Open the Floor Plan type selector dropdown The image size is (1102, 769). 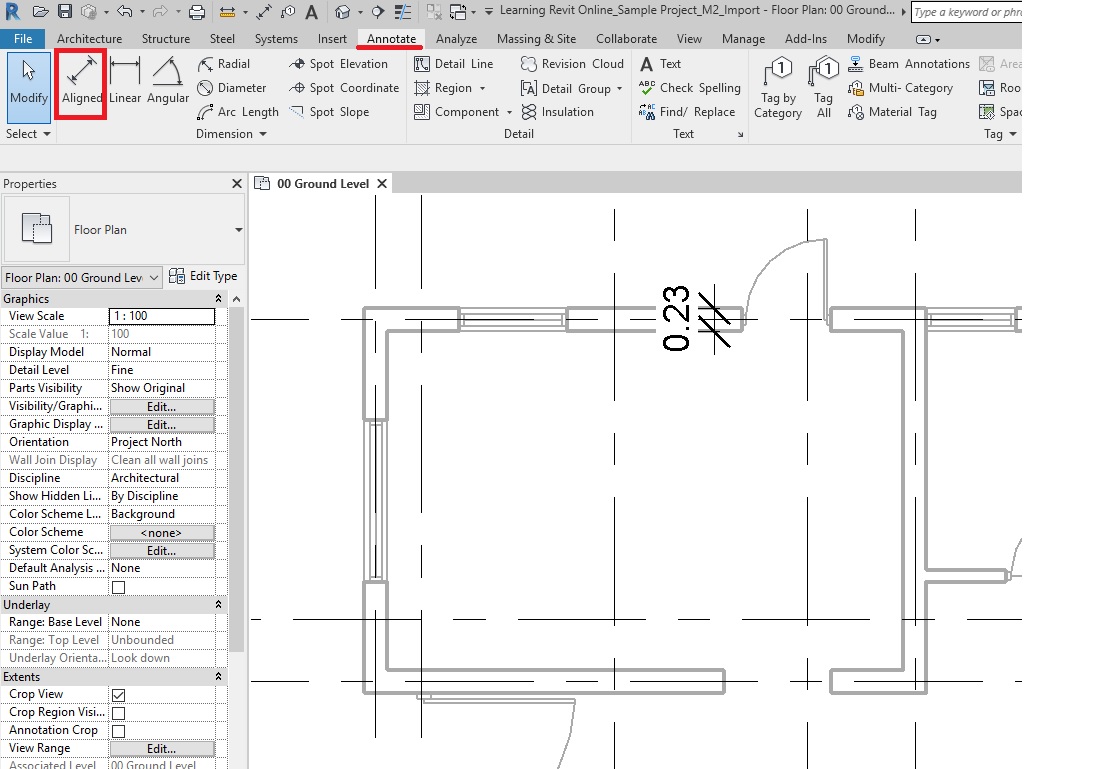[x=238, y=230]
